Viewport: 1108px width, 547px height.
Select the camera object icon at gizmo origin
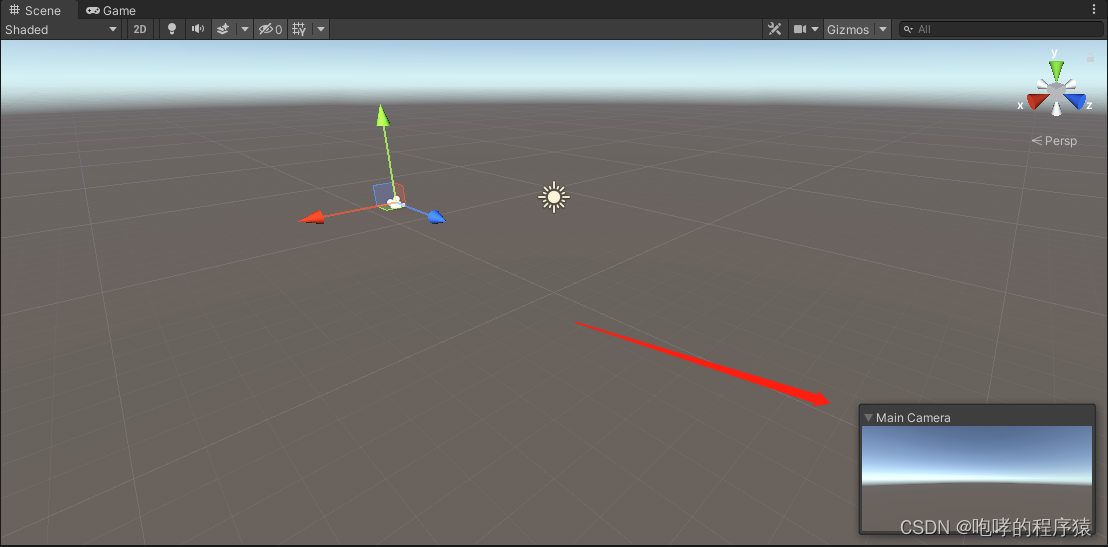394,204
